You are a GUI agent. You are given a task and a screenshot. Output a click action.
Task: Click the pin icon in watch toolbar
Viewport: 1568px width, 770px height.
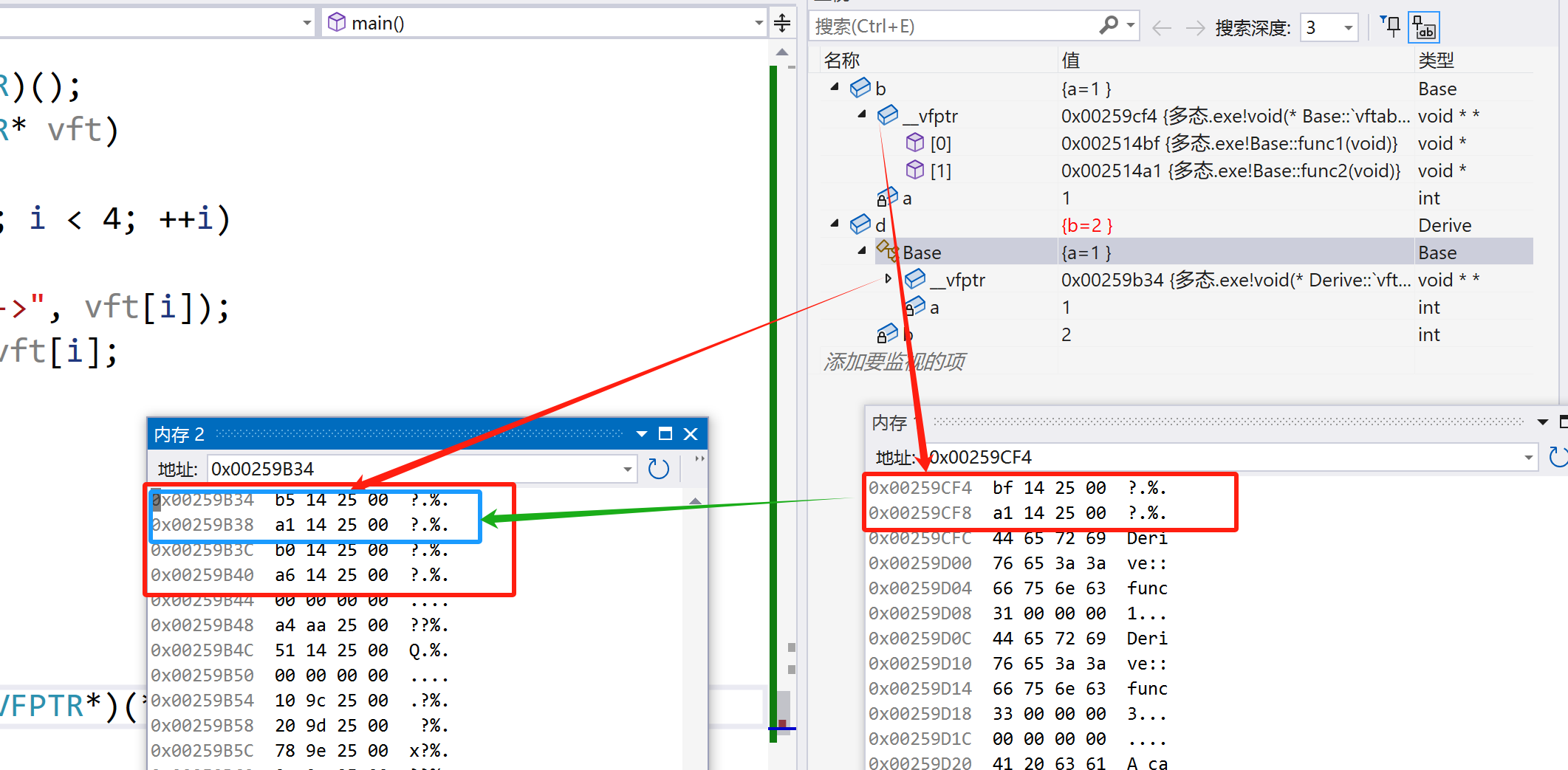(1390, 27)
